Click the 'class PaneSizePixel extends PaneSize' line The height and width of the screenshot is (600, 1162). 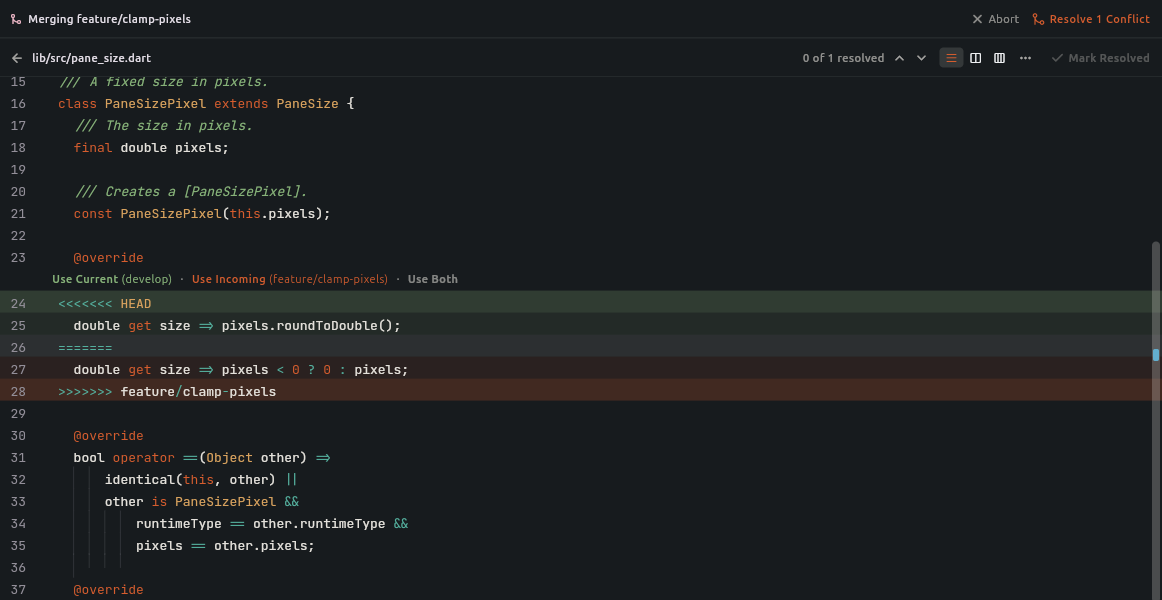[206, 103]
